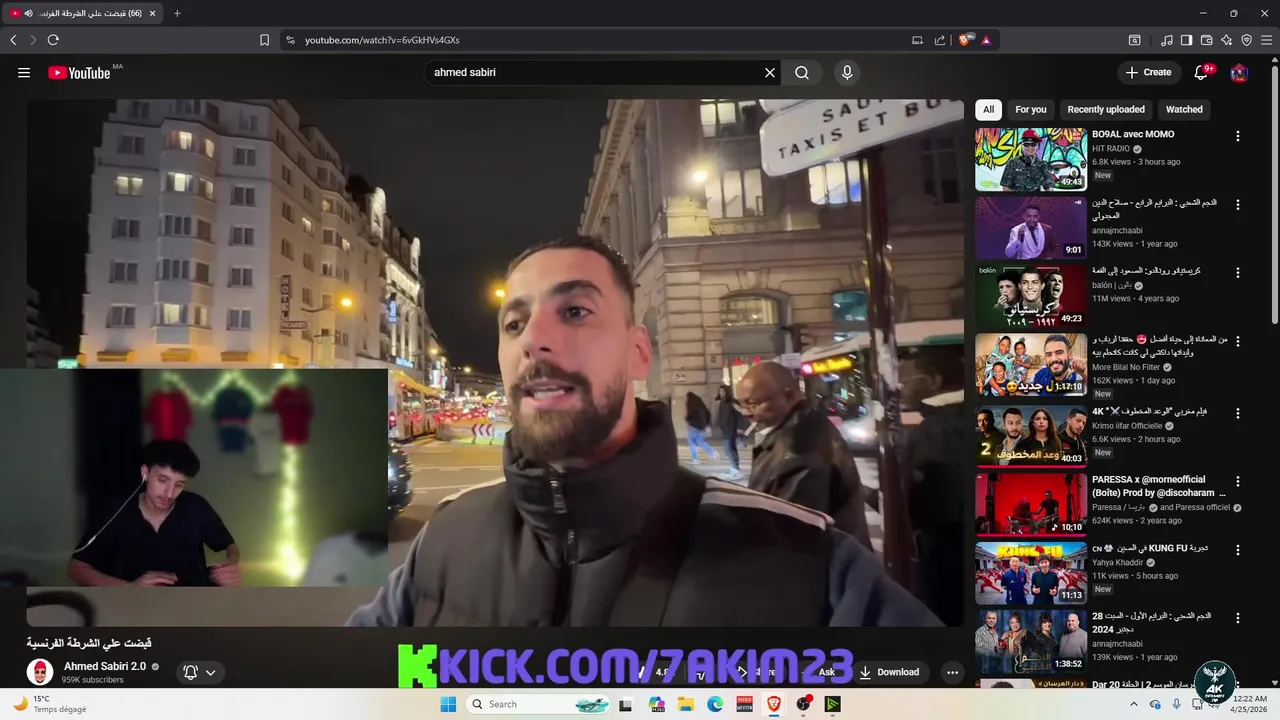
Task: Click the taskbar Search box
Action: 540,704
